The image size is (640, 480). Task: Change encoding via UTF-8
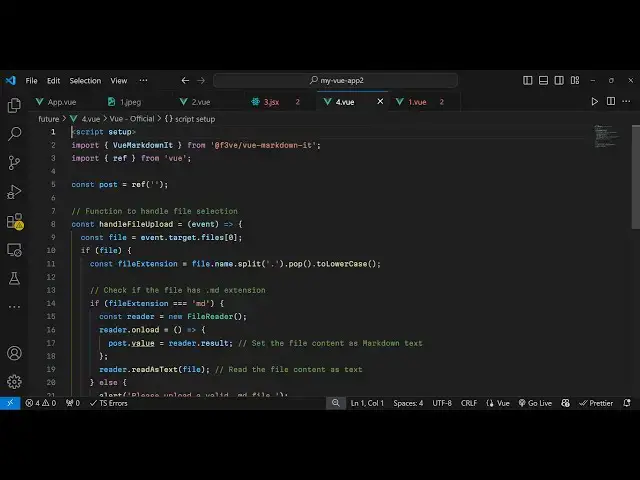442,403
